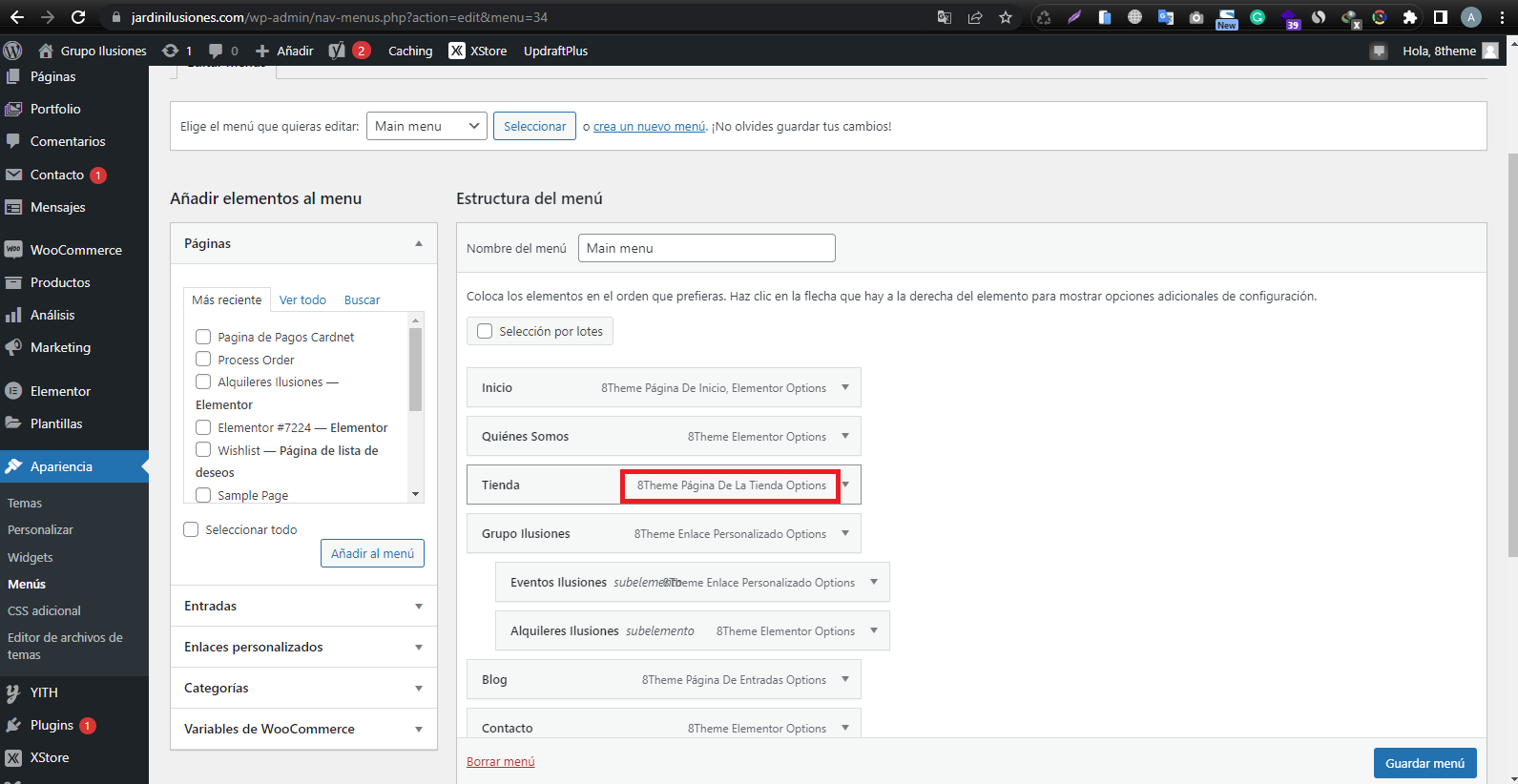The height and width of the screenshot is (784, 1518).
Task: Click the Grammarly extension icon
Action: point(1258,17)
